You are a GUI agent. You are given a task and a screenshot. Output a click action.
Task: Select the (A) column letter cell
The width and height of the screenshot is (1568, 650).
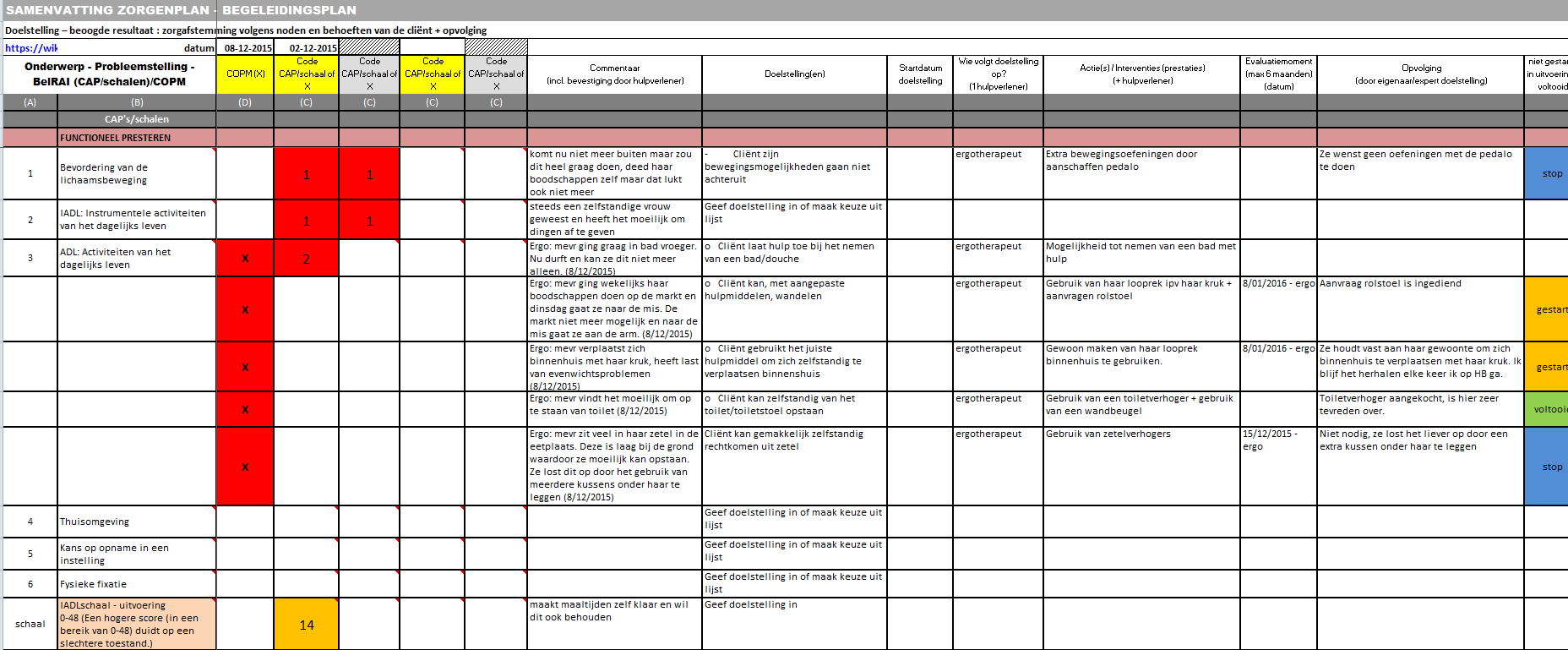pyautogui.click(x=30, y=102)
